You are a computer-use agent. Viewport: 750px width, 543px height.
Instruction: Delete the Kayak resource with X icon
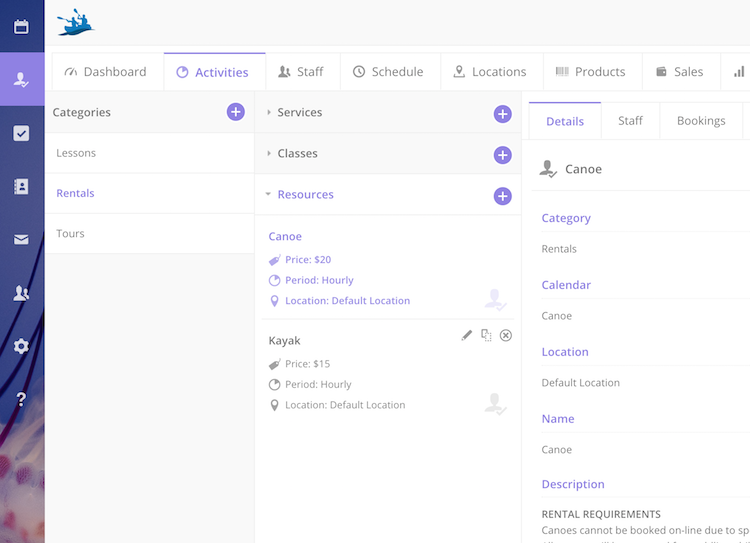tap(506, 335)
